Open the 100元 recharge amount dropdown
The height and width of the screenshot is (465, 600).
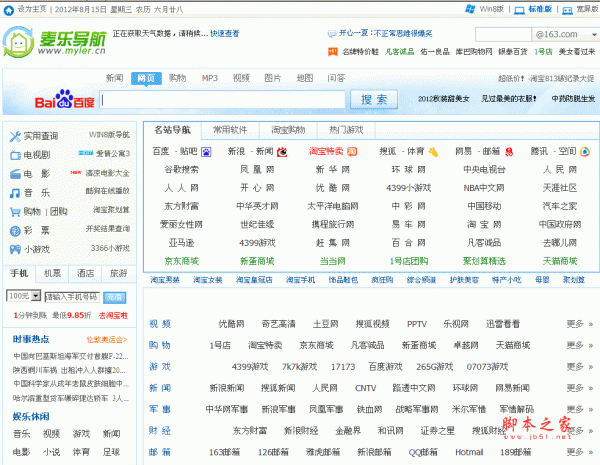click(x=36, y=296)
